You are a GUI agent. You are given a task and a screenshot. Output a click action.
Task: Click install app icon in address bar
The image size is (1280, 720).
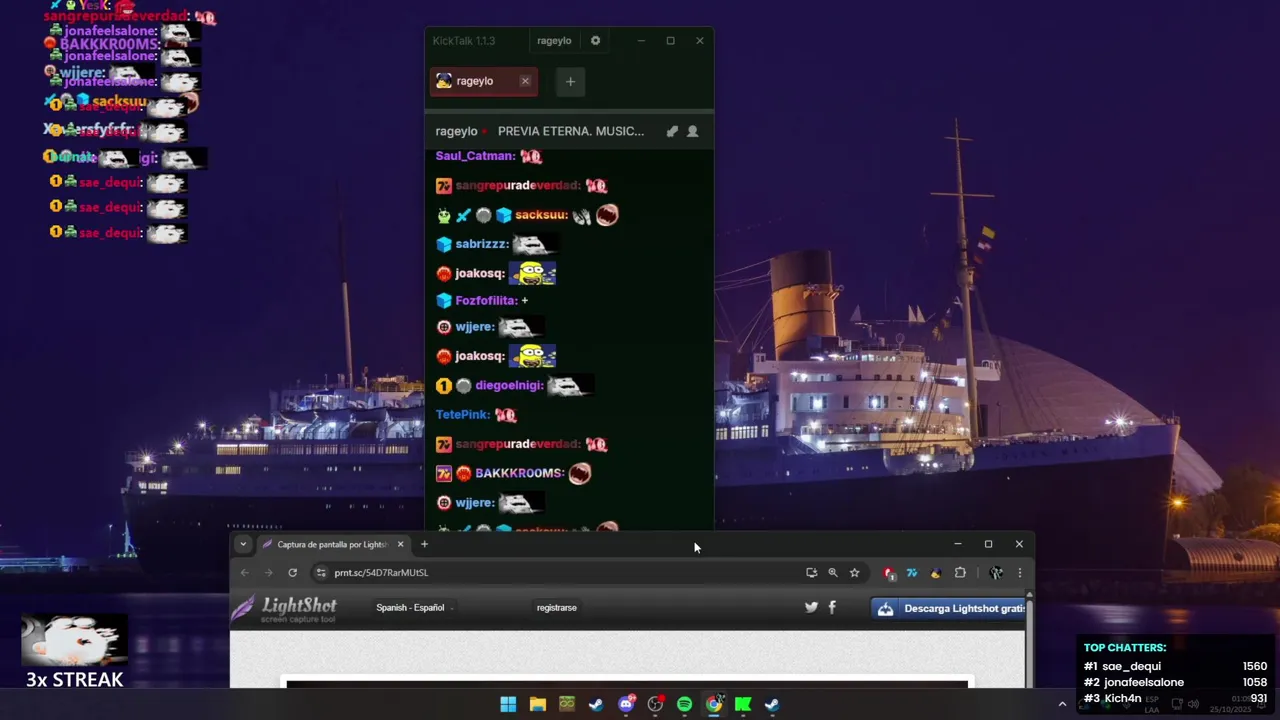pos(811,573)
